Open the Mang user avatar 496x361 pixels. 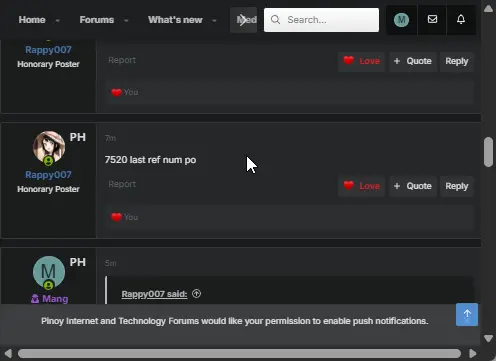[x=49, y=272]
